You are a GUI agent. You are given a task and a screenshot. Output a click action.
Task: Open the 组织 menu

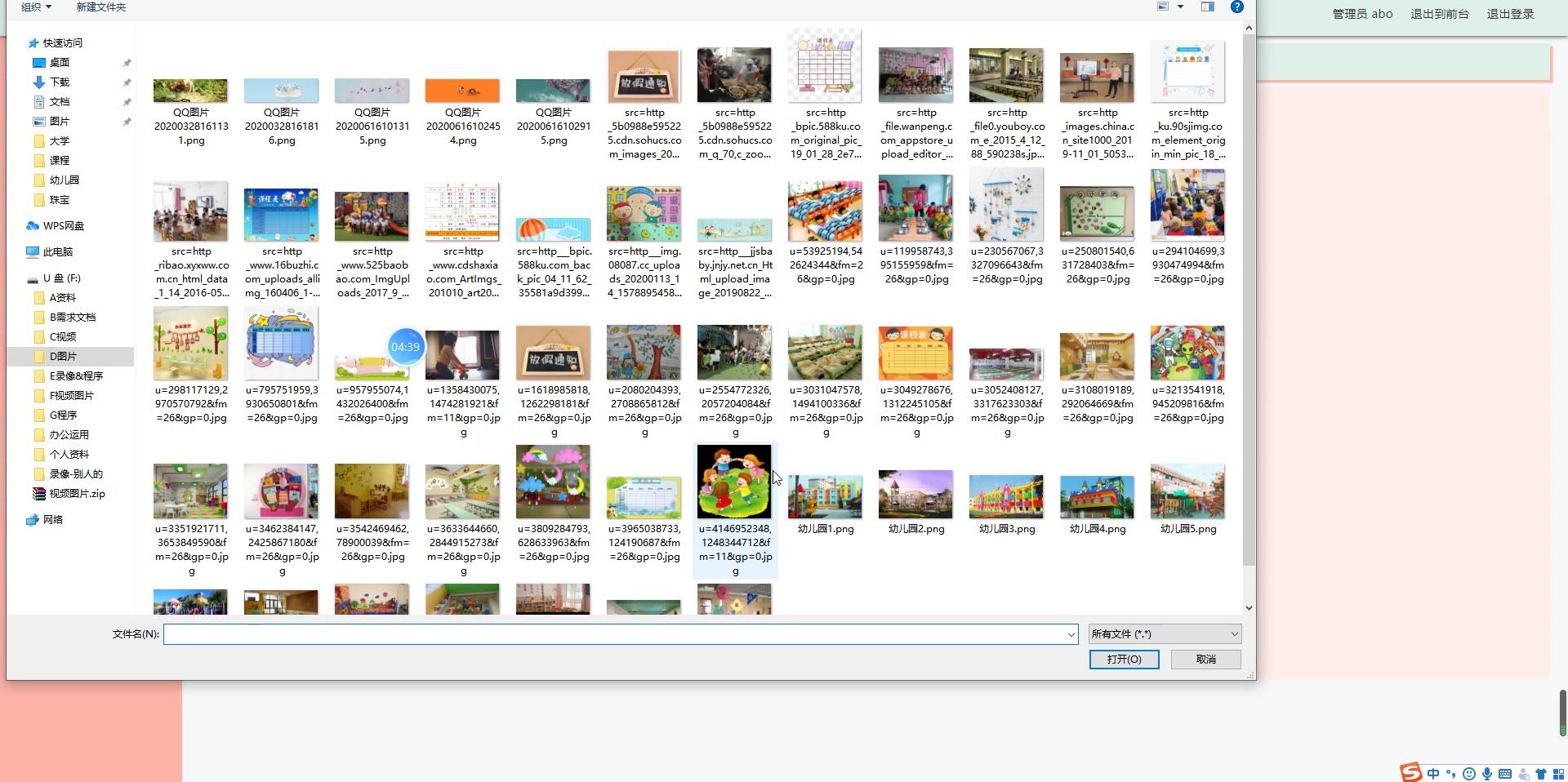pyautogui.click(x=36, y=7)
